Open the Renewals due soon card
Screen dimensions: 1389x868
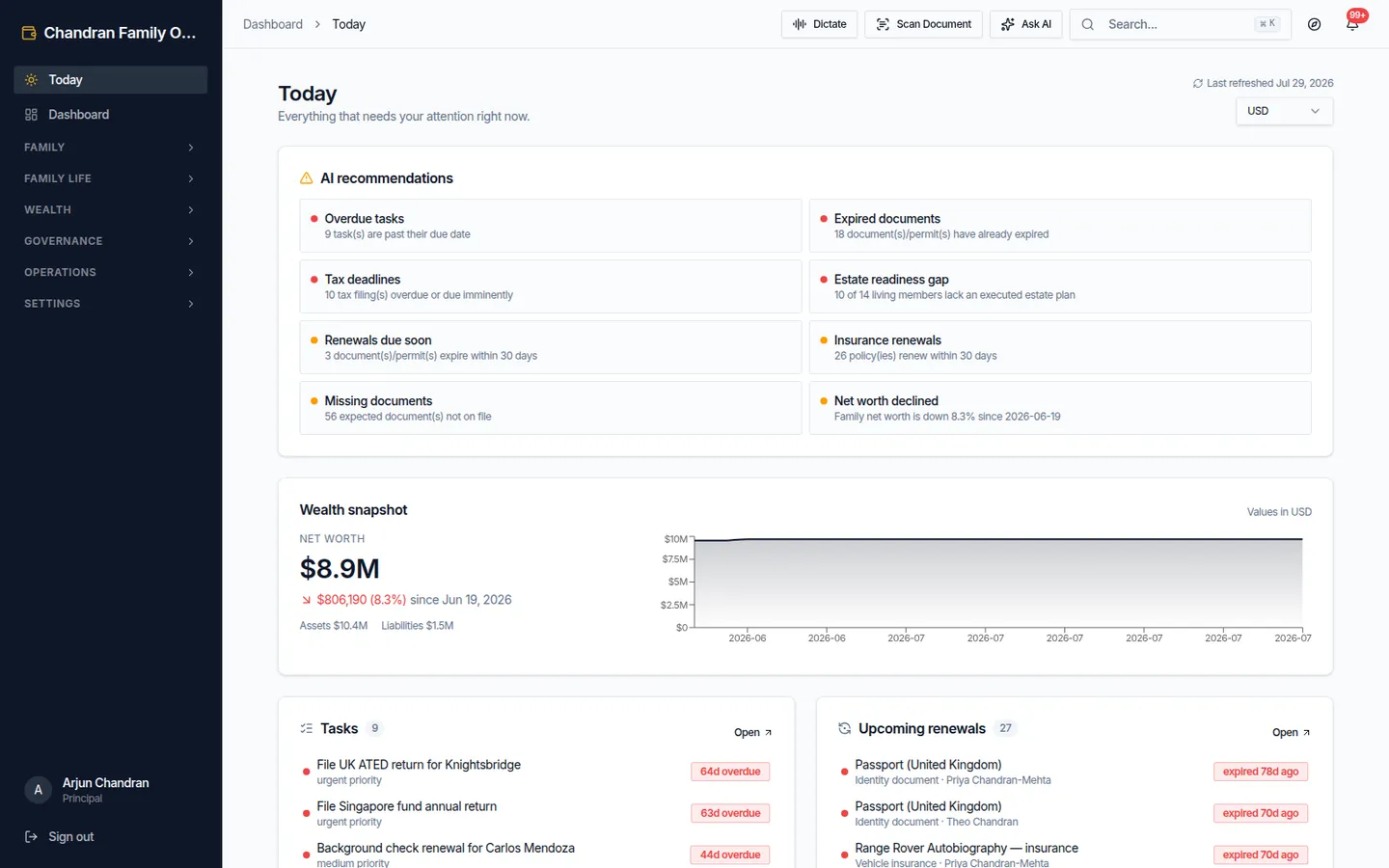click(x=550, y=347)
